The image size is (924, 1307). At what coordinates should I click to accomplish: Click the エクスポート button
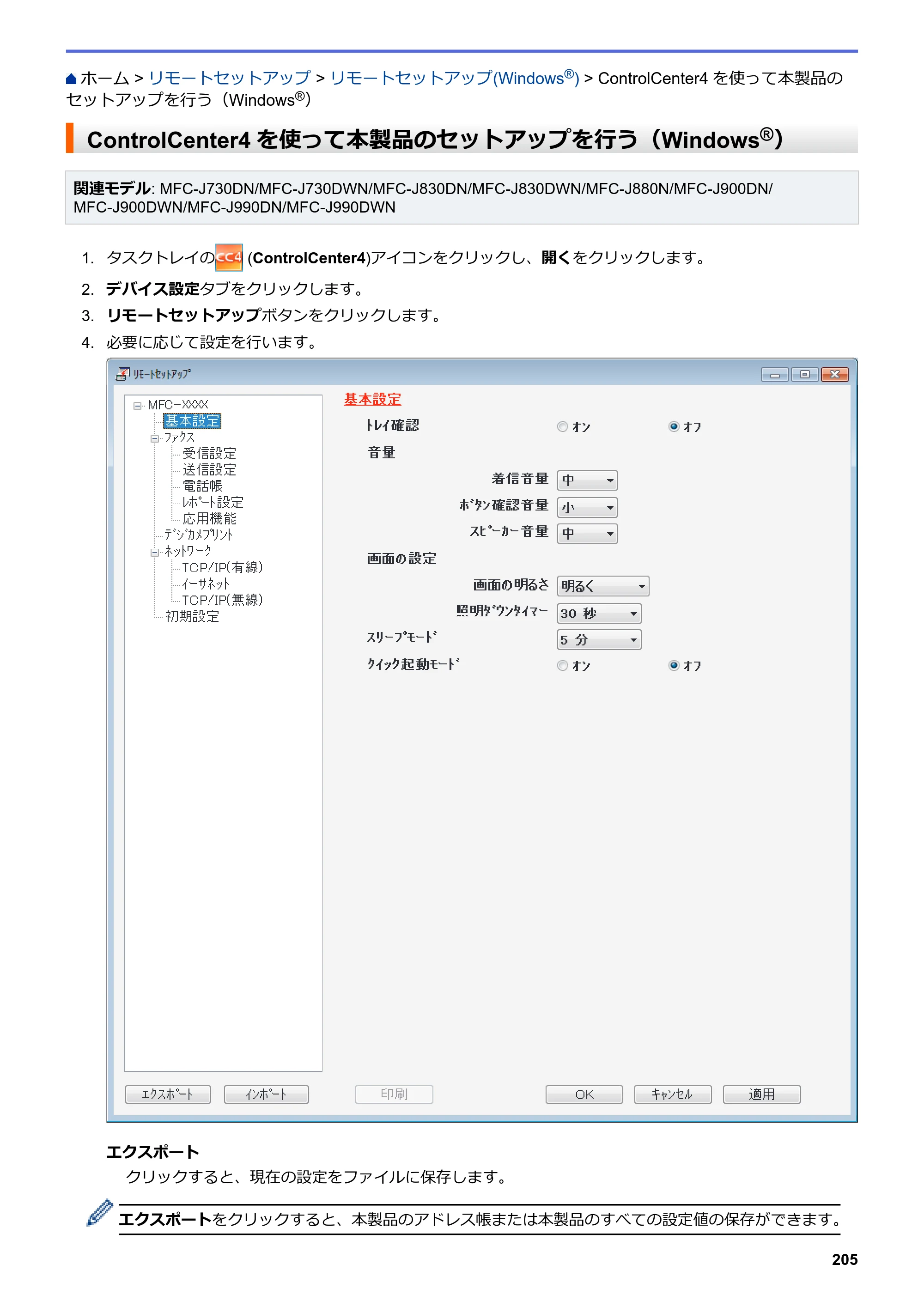point(168,1094)
